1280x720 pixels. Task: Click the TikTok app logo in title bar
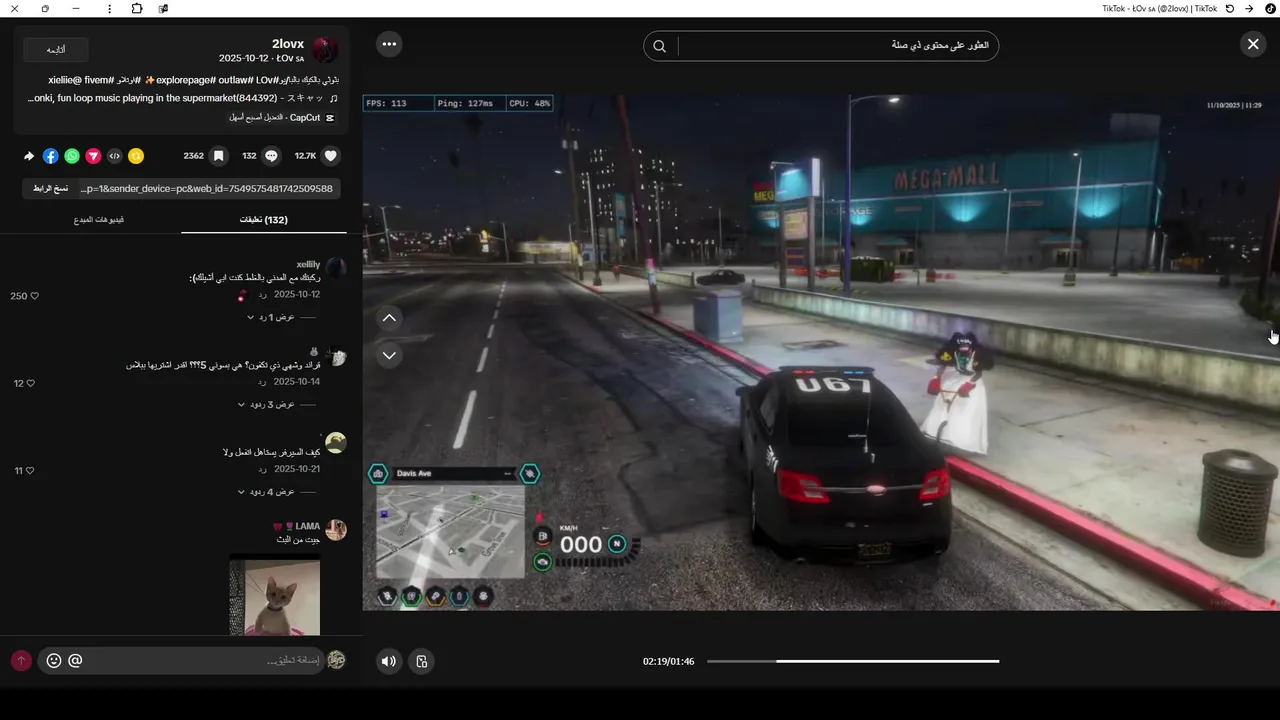(1270, 8)
